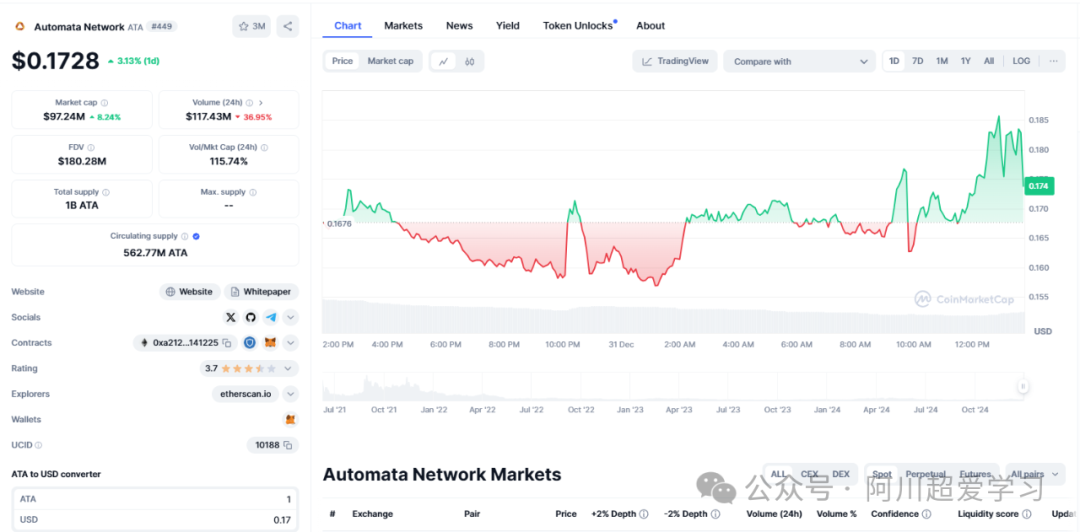Toggle chart to Market cap view

click(x=390, y=61)
